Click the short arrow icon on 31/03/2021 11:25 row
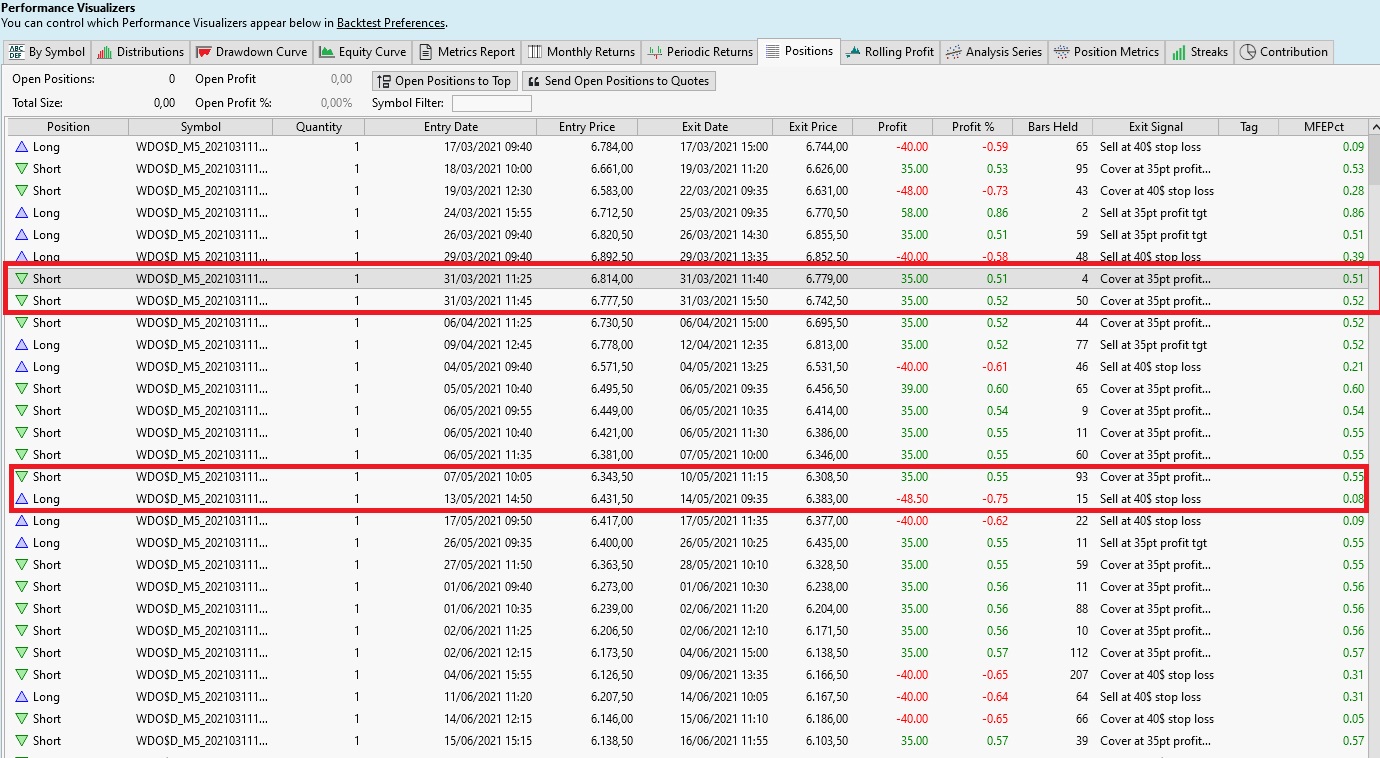Screen dimensions: 1380x758 coord(22,279)
